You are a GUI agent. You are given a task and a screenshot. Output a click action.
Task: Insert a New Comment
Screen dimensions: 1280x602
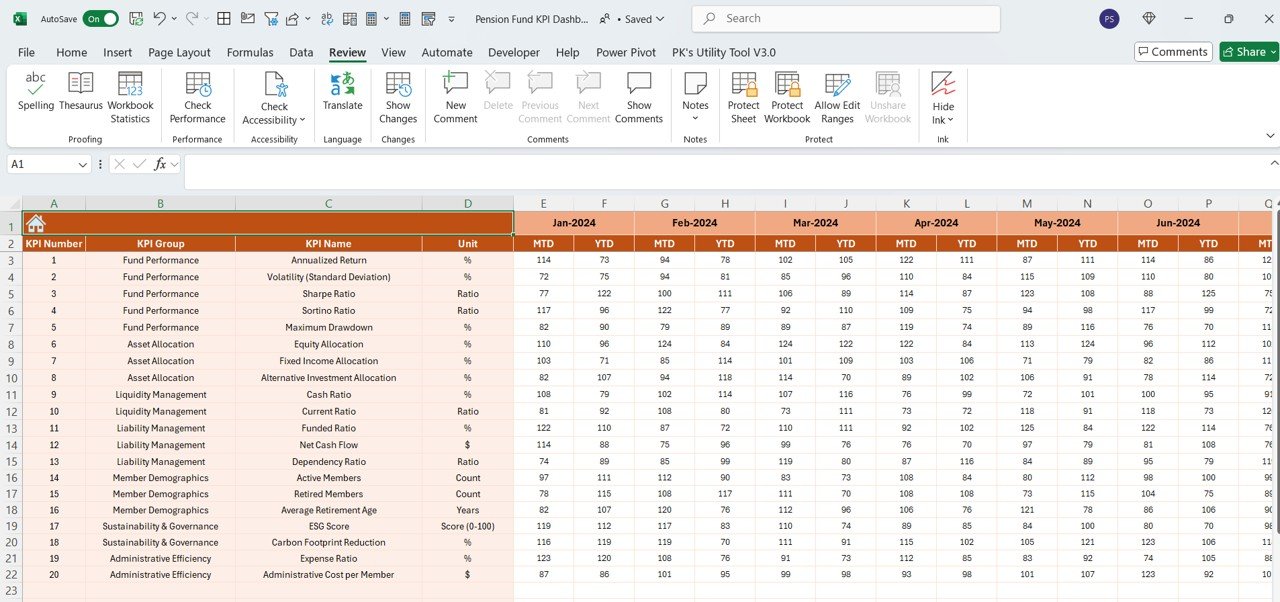pos(455,98)
